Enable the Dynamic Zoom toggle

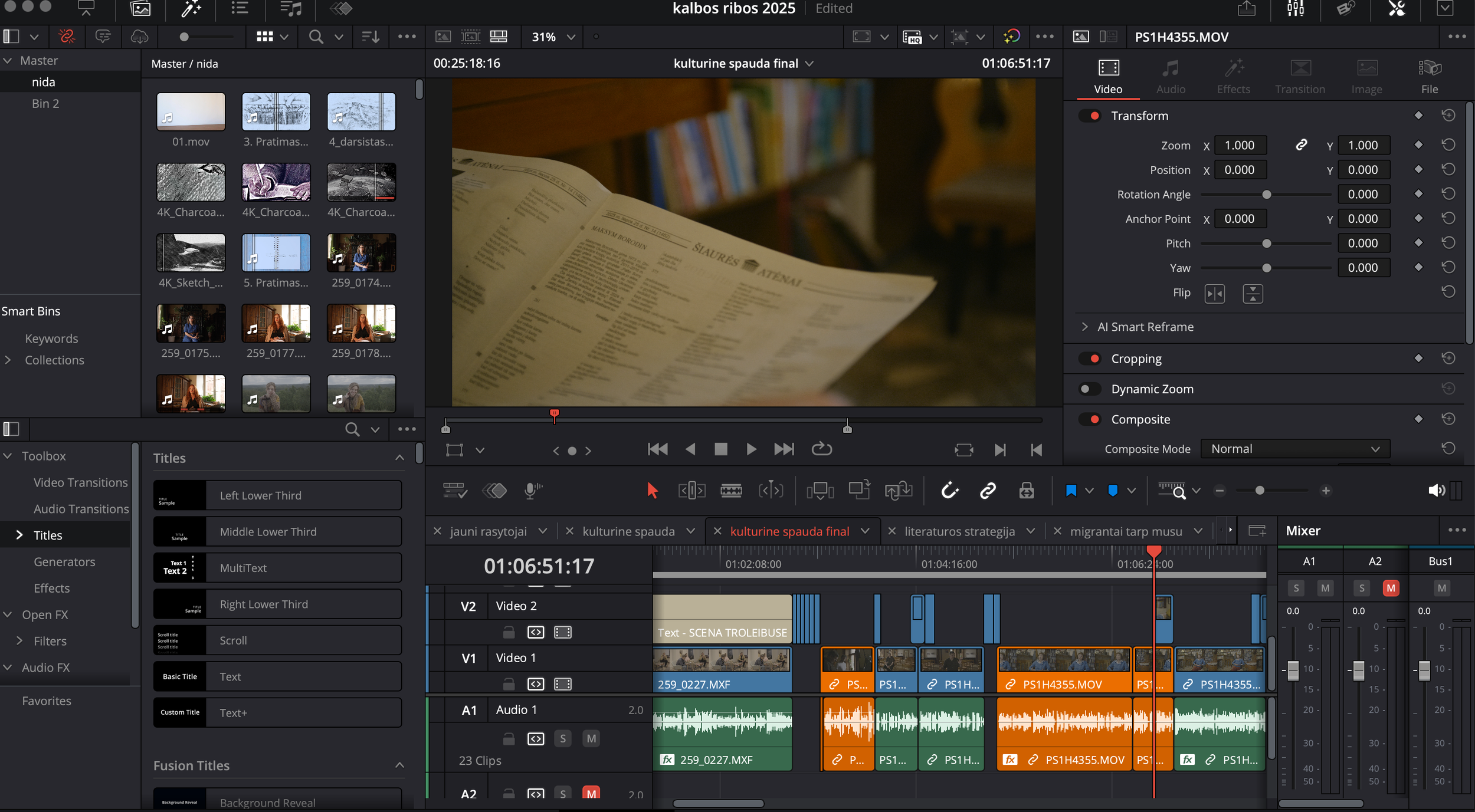tap(1090, 389)
